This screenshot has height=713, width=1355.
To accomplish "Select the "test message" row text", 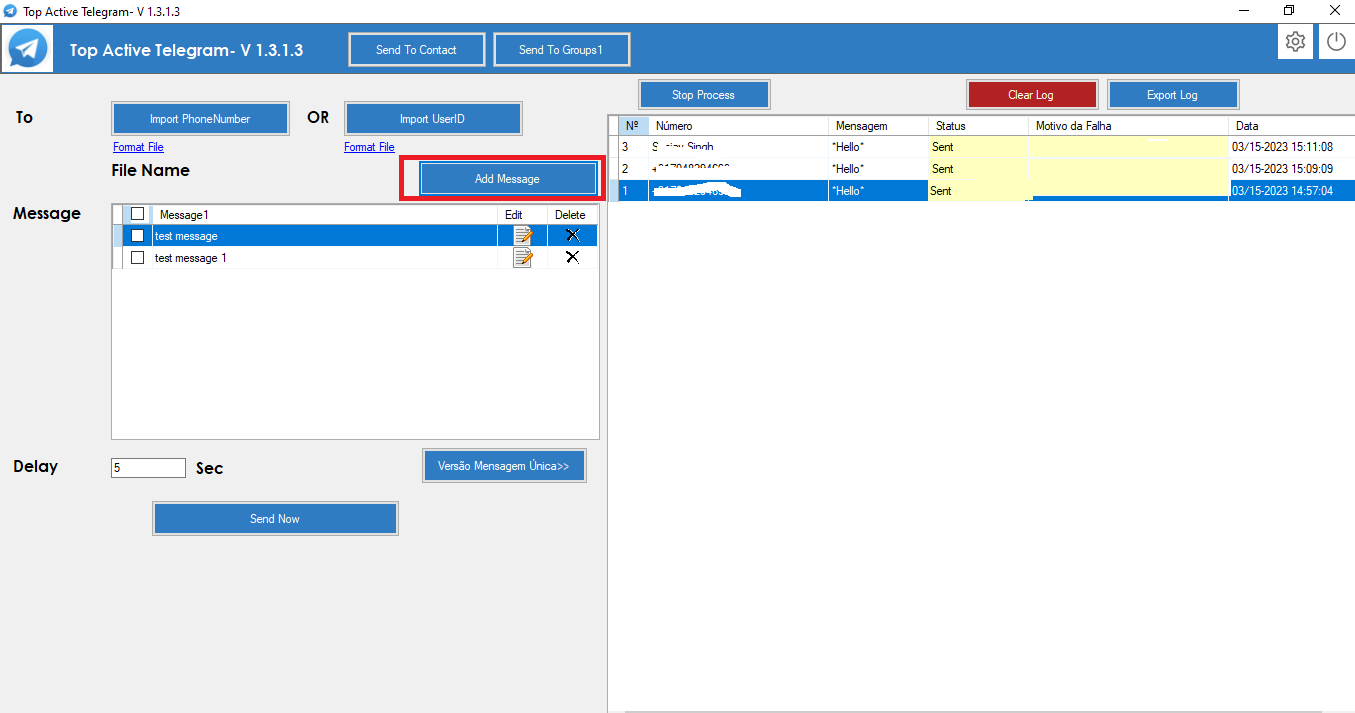I will (x=186, y=236).
